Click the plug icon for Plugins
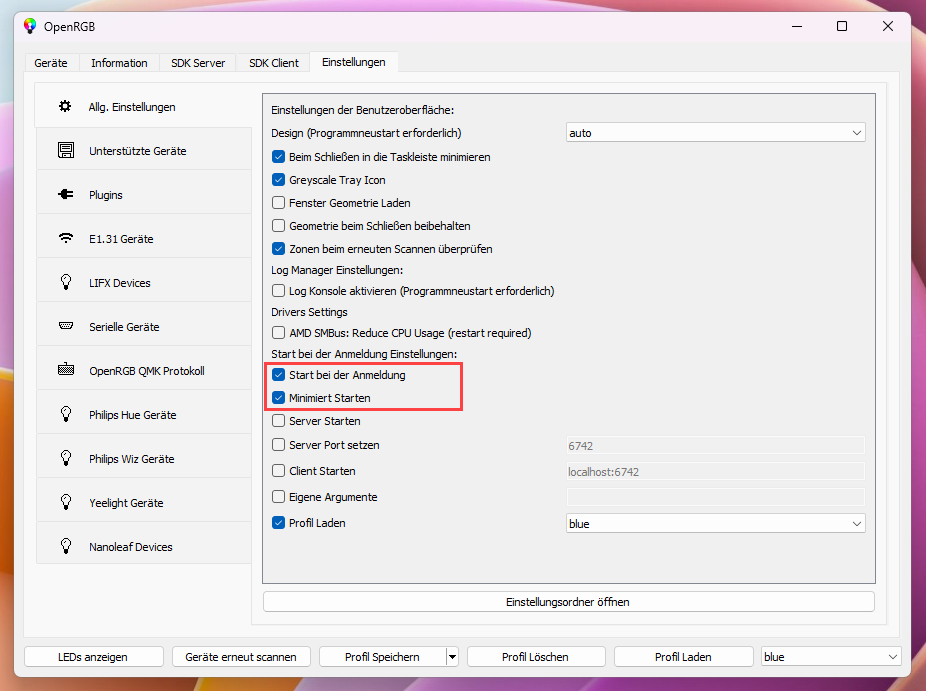The height and width of the screenshot is (691, 926). pos(66,194)
